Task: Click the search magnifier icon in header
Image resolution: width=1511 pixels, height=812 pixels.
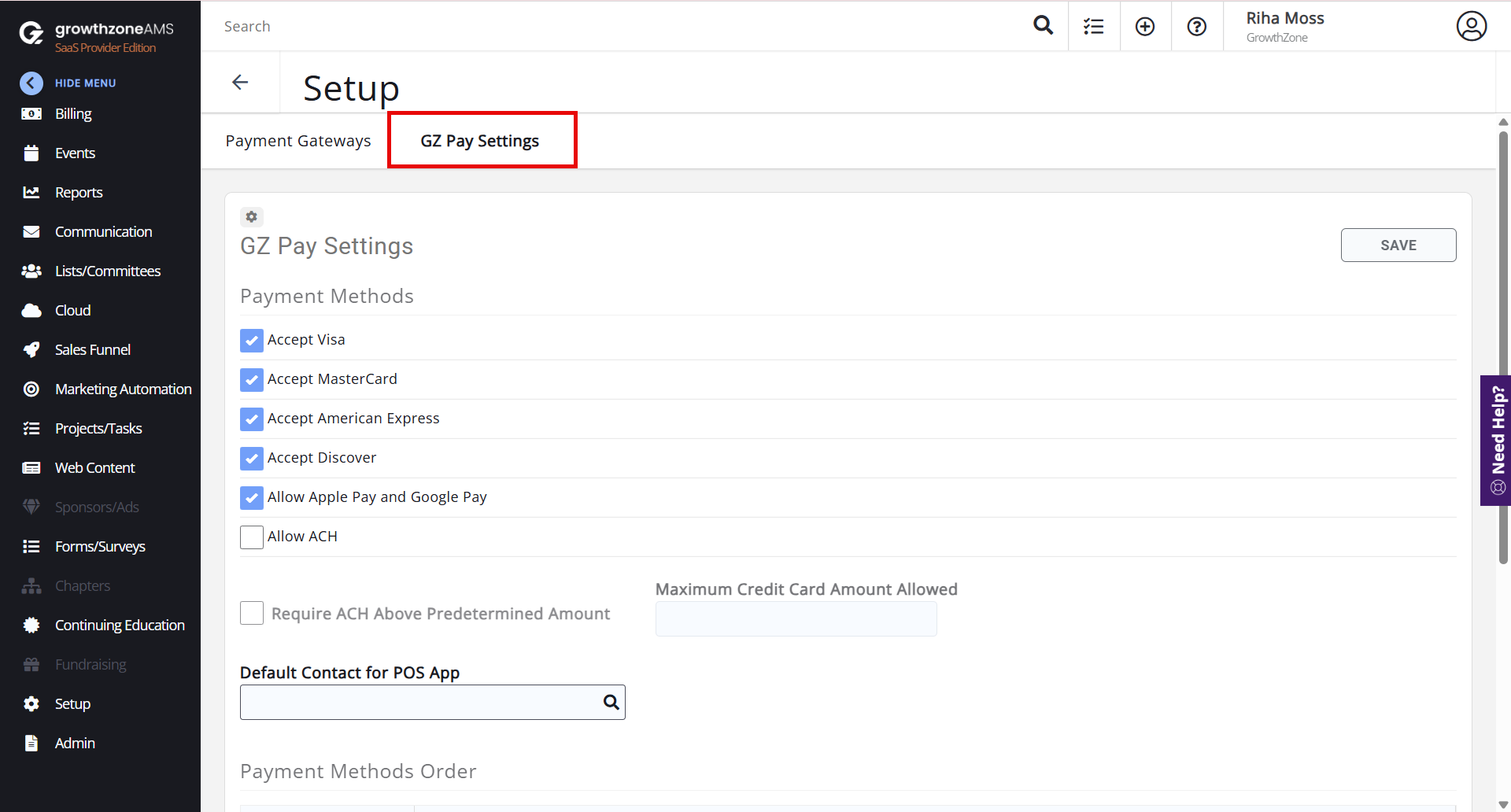Action: (x=1044, y=26)
